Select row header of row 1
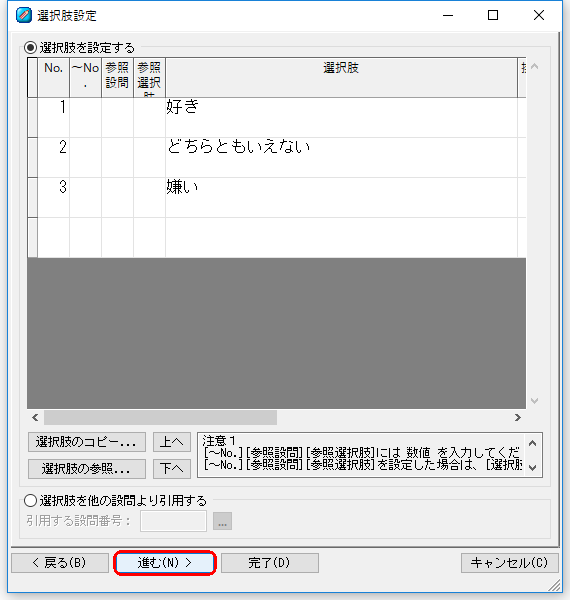This screenshot has height=600, width=570. point(33,117)
